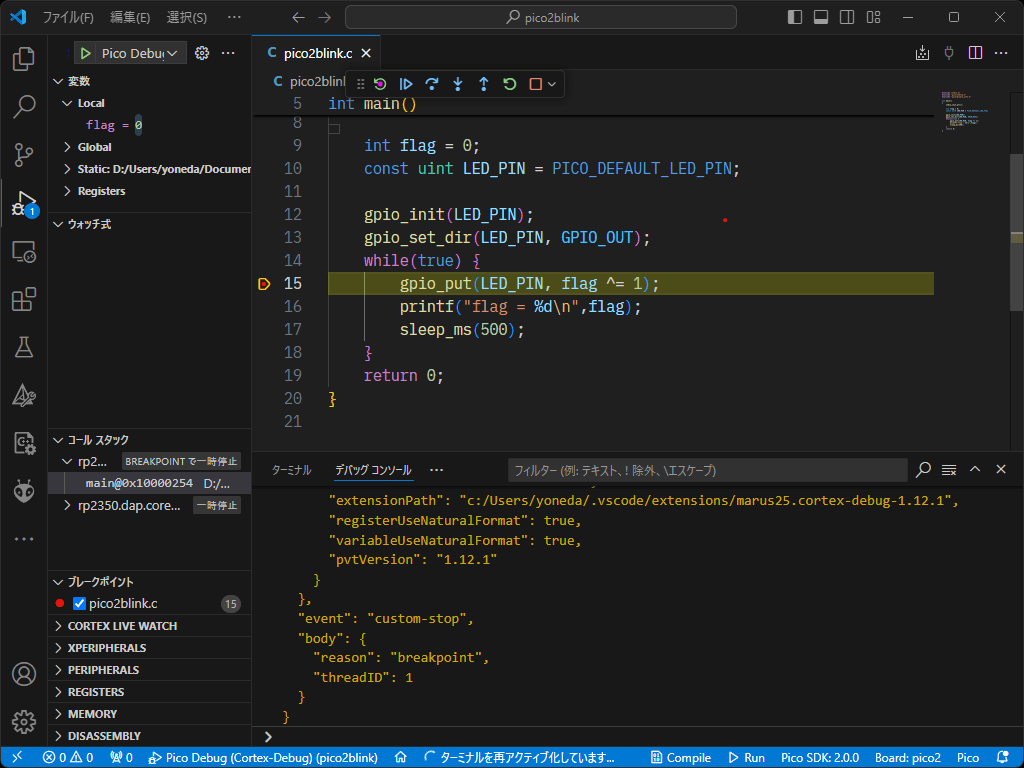Image resolution: width=1024 pixels, height=768 pixels.
Task: Toggle bottom panel layout button
Action: click(x=821, y=17)
